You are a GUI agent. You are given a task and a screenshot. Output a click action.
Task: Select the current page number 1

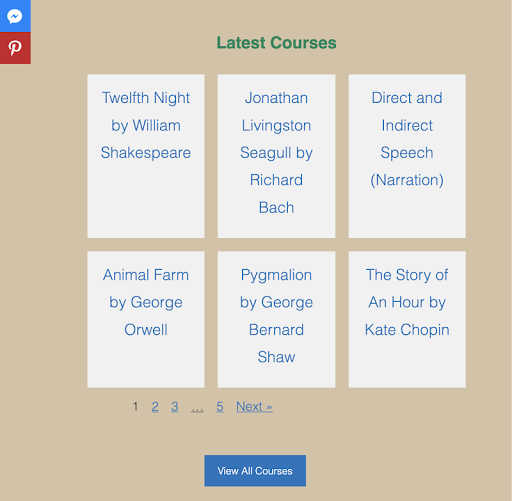coord(135,407)
